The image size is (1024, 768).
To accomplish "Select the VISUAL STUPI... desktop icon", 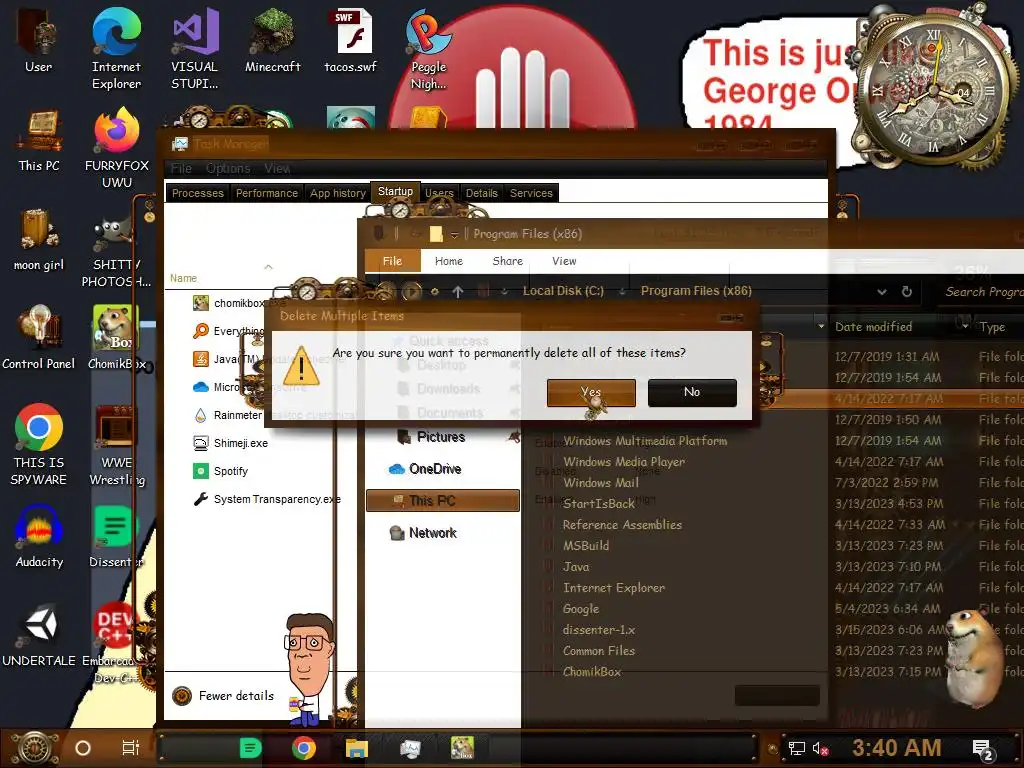I will 195,49.
